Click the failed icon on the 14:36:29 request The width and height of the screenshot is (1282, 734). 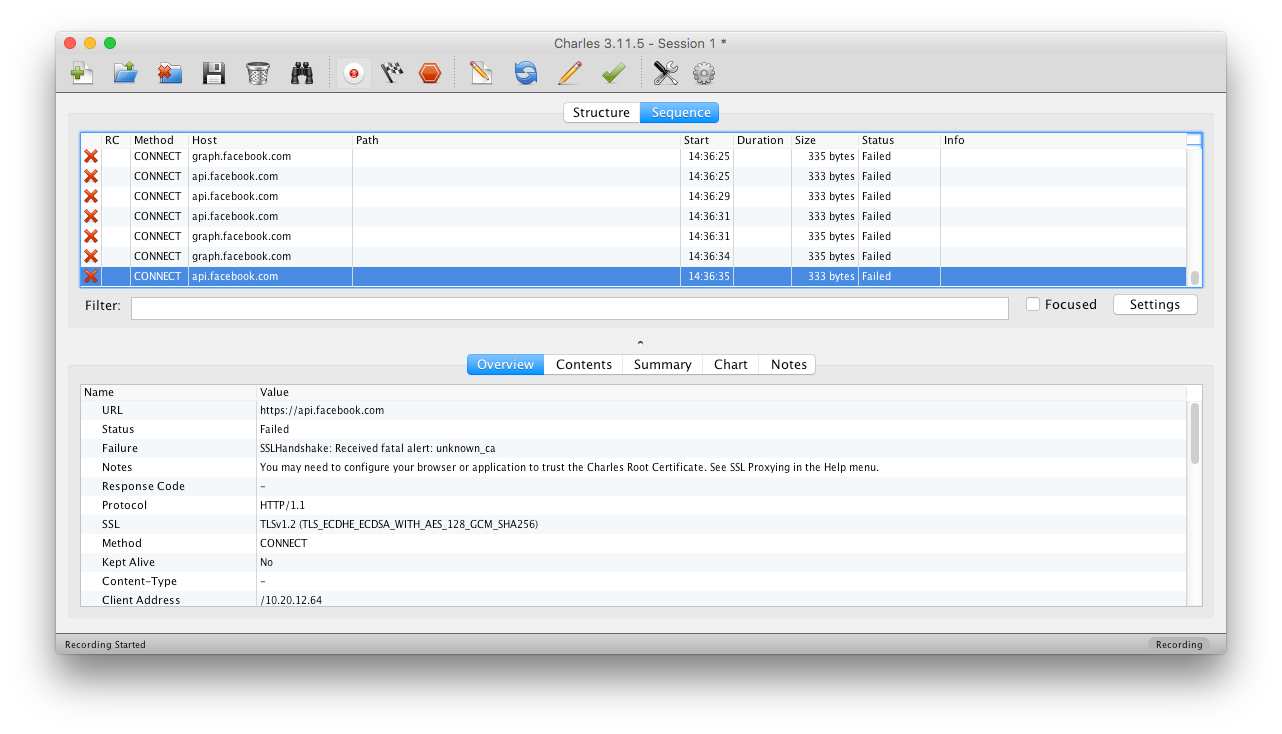coord(91,196)
